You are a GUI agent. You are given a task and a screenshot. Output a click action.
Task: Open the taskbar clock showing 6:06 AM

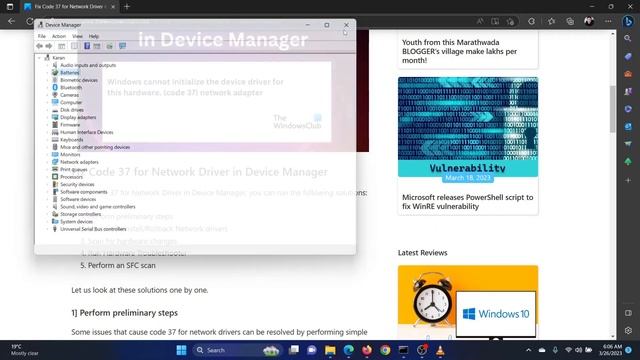[x=612, y=350]
